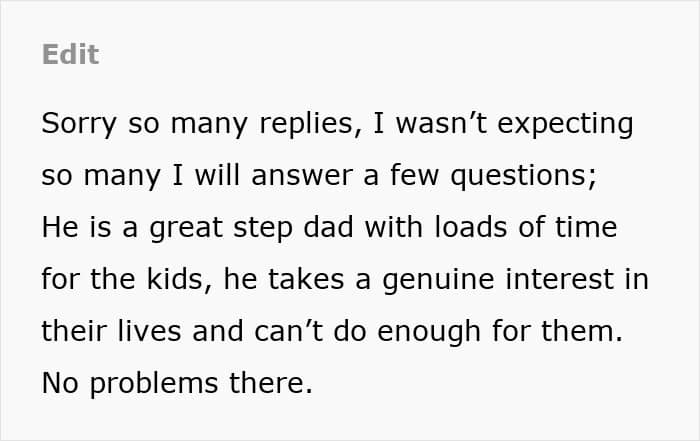Screen dimensions: 700x441
Task: Click the word "takes"
Action: click(x=306, y=279)
